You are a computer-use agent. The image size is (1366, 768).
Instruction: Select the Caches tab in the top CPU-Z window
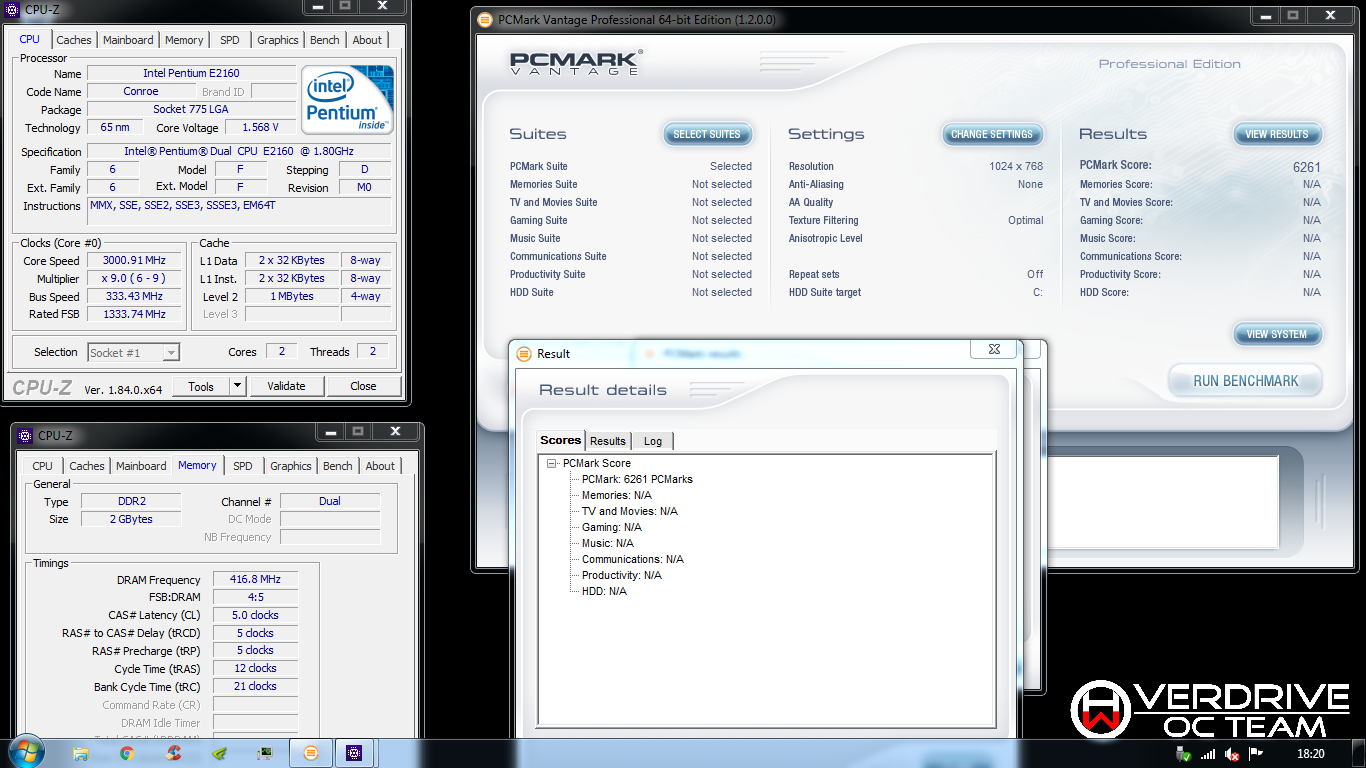pos(74,40)
